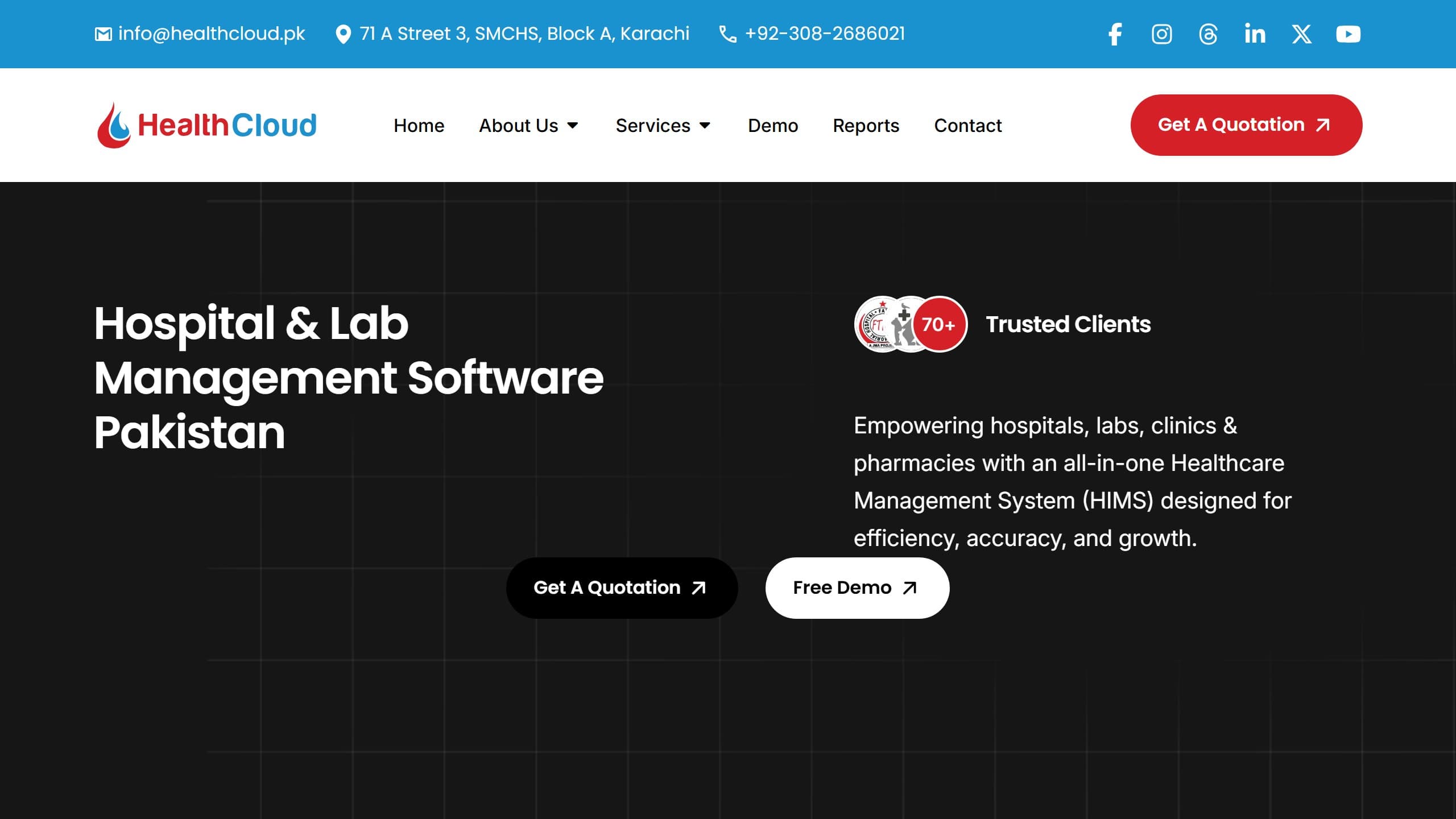
Task: Click the first hospital client logo circle
Action: coord(873,324)
